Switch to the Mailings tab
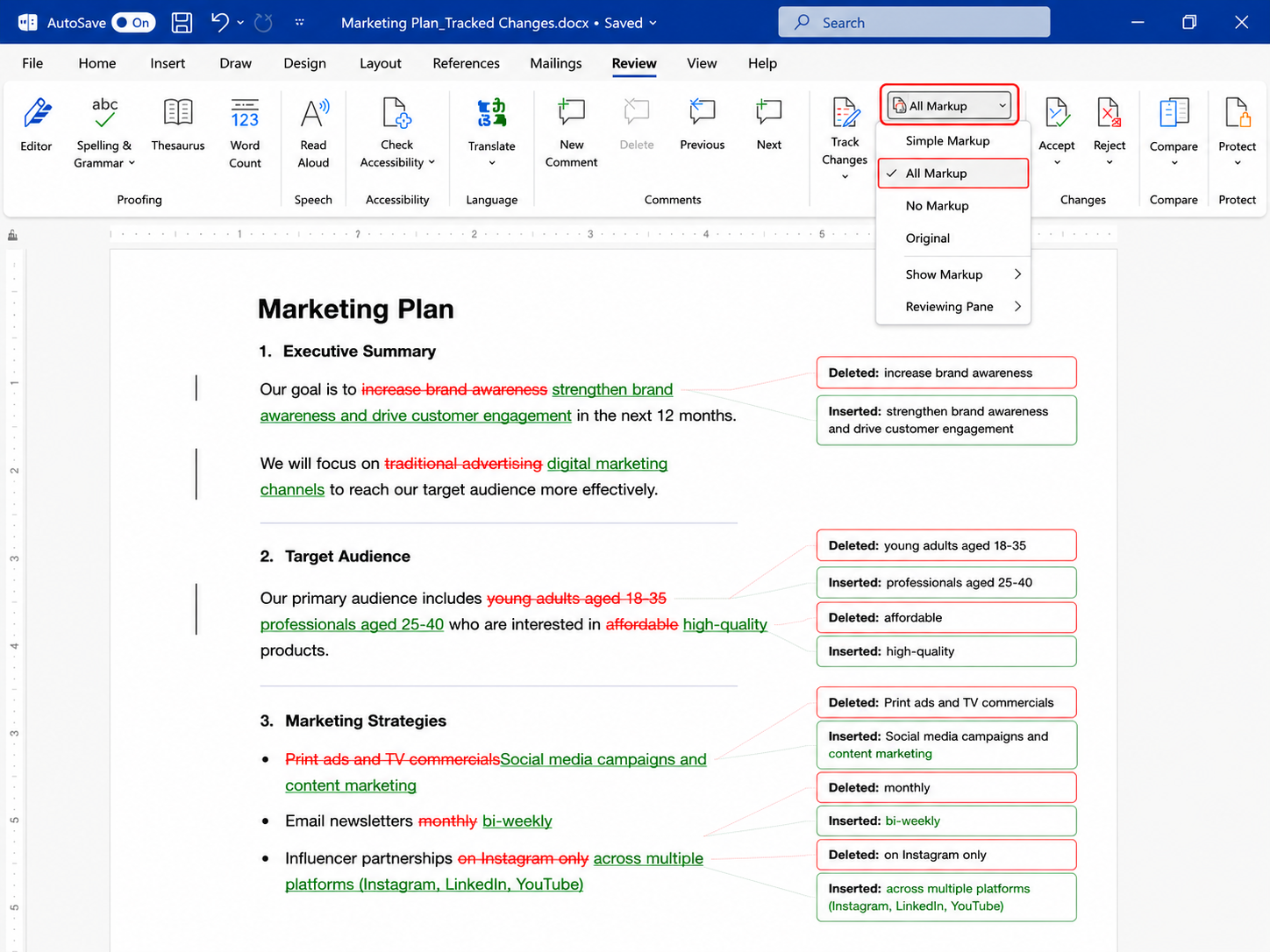1270x952 pixels. (x=556, y=63)
